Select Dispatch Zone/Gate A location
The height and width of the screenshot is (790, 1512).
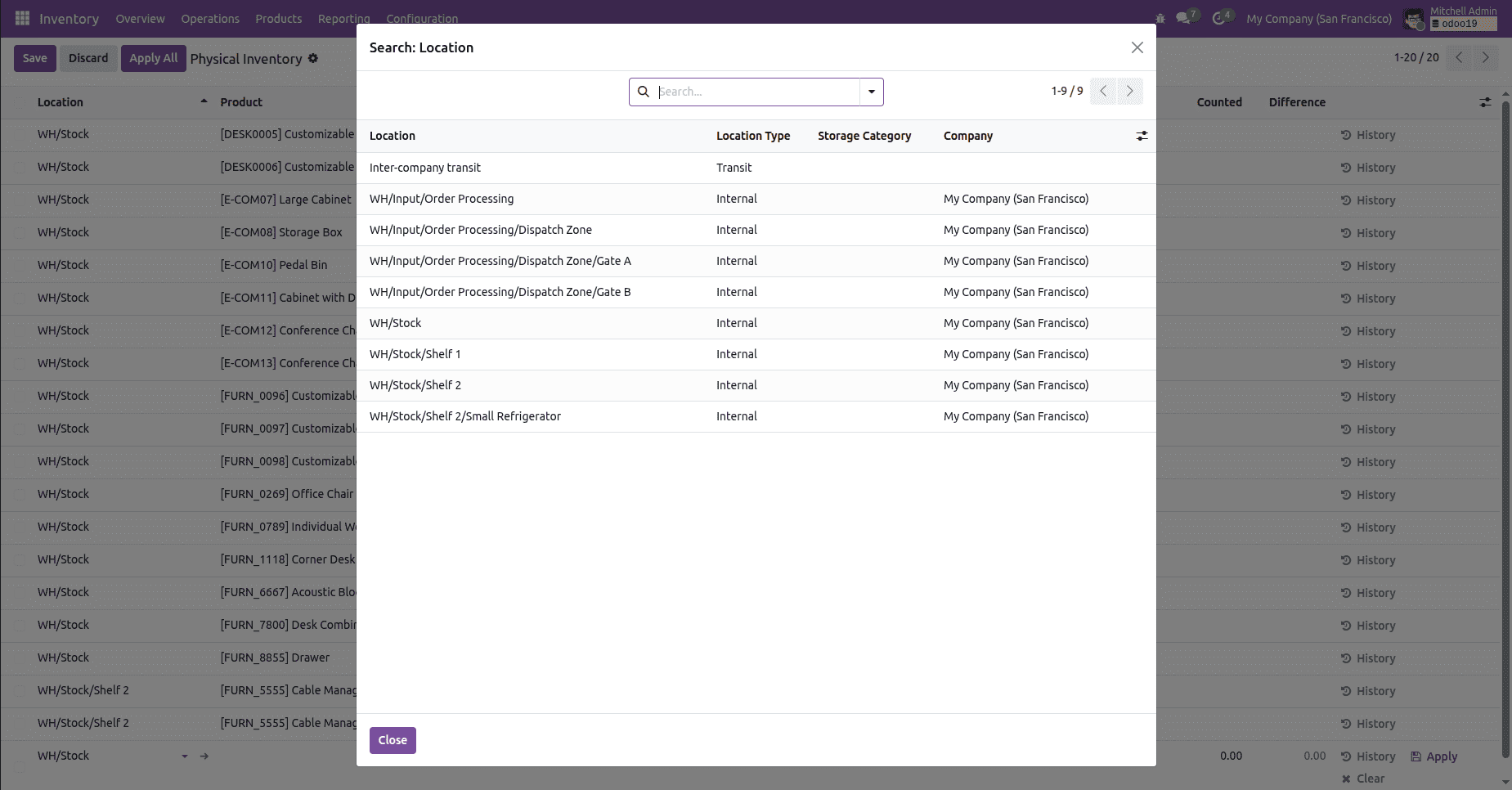[756, 261]
